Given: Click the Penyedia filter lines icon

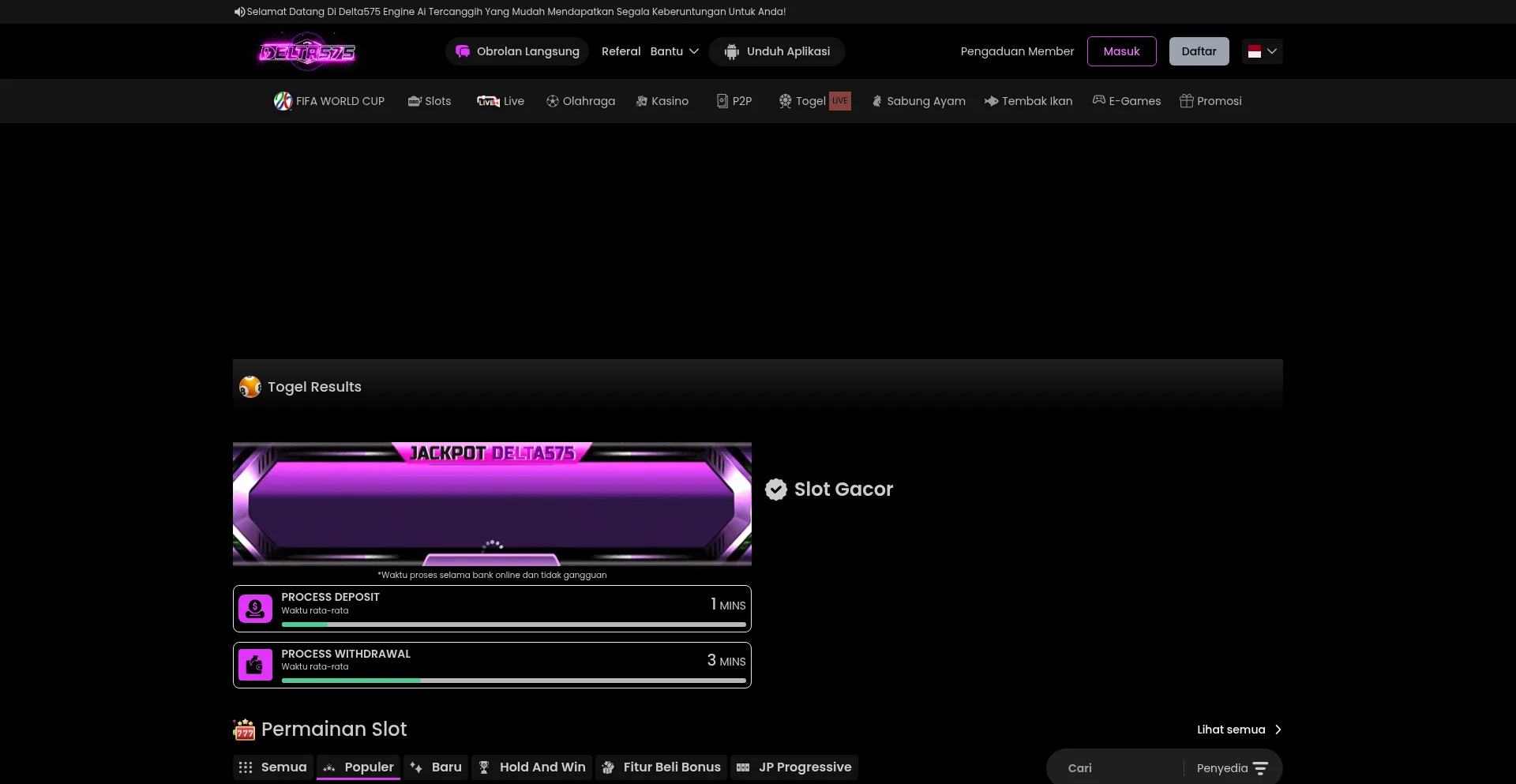Looking at the screenshot, I should coord(1260,768).
